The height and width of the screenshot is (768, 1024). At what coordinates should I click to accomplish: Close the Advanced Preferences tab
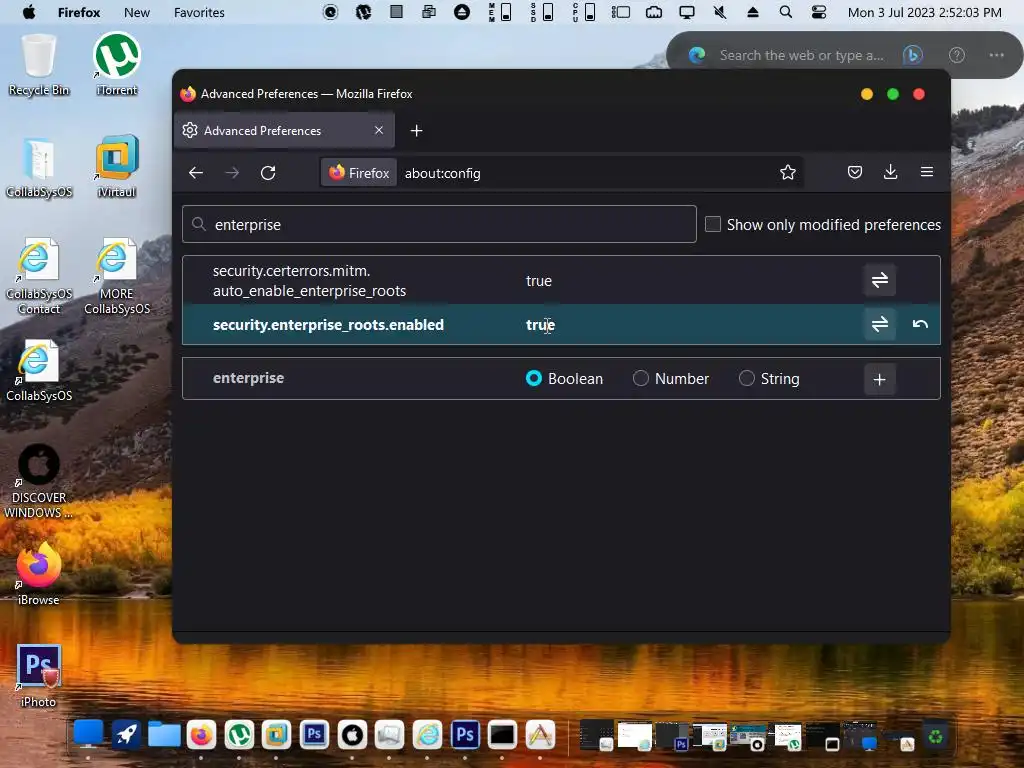coord(379,130)
